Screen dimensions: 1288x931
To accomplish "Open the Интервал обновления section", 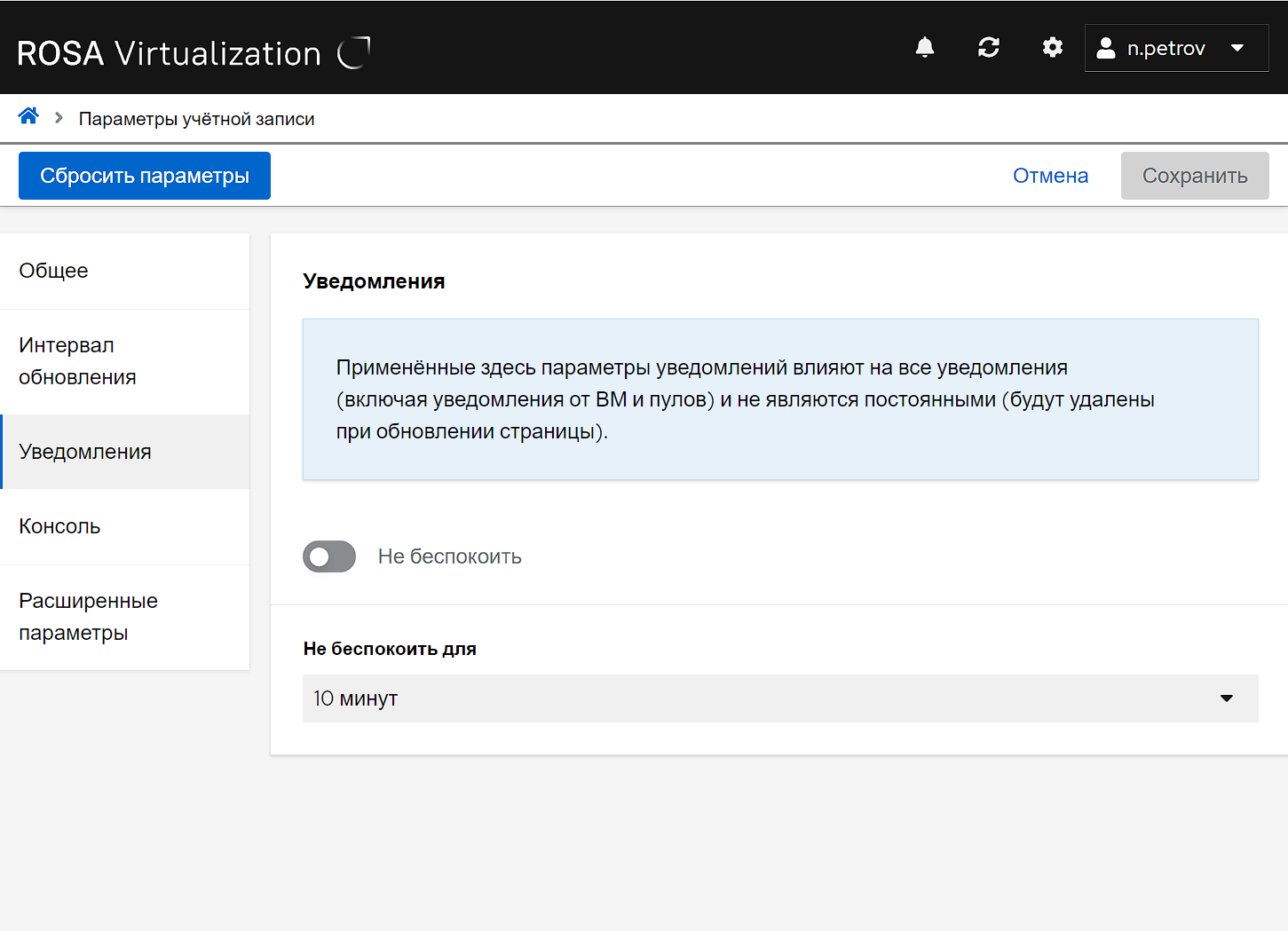I will coord(124,361).
